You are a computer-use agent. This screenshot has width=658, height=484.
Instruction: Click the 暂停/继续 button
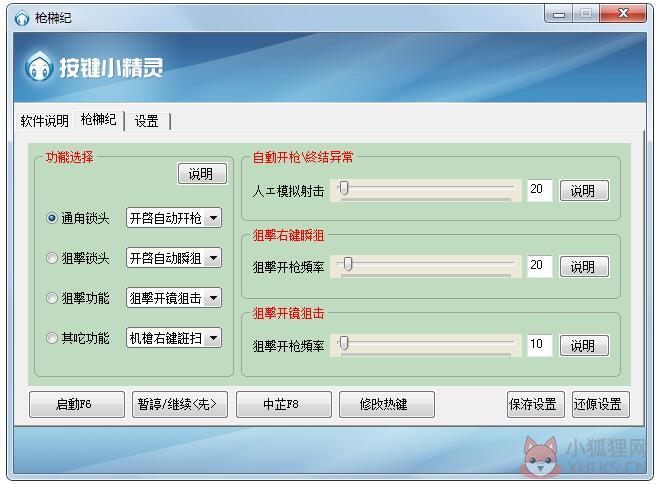click(180, 404)
